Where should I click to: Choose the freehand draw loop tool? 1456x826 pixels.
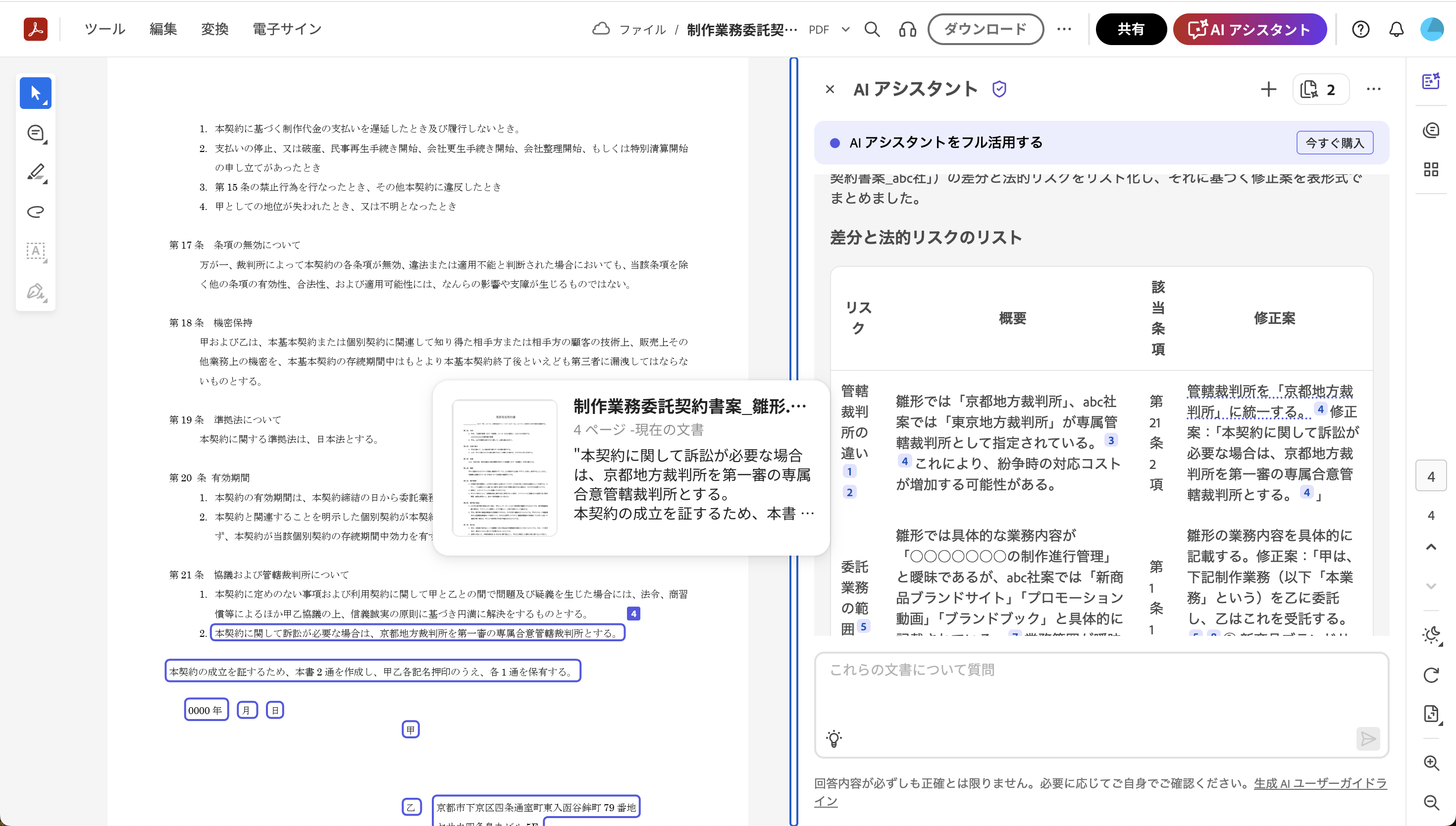click(x=35, y=211)
